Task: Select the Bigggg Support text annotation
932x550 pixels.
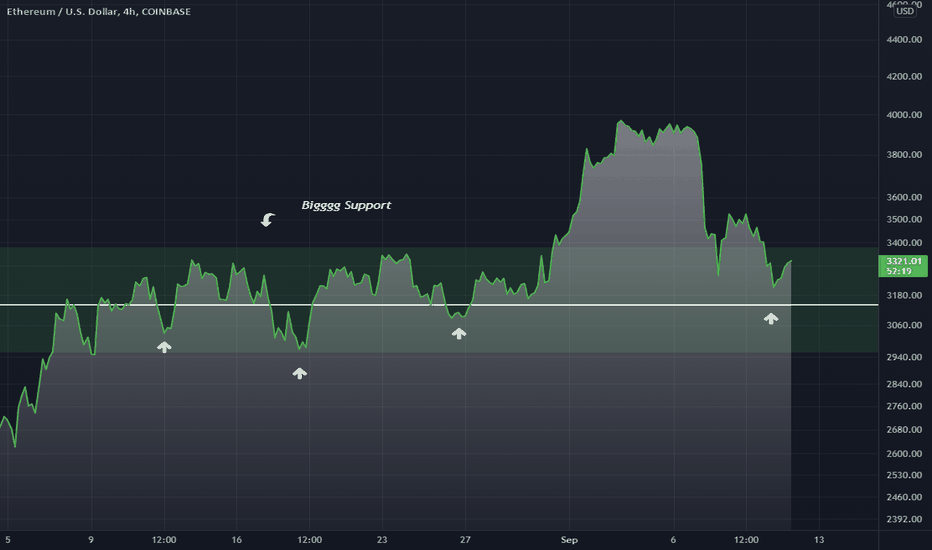Action: [x=346, y=205]
